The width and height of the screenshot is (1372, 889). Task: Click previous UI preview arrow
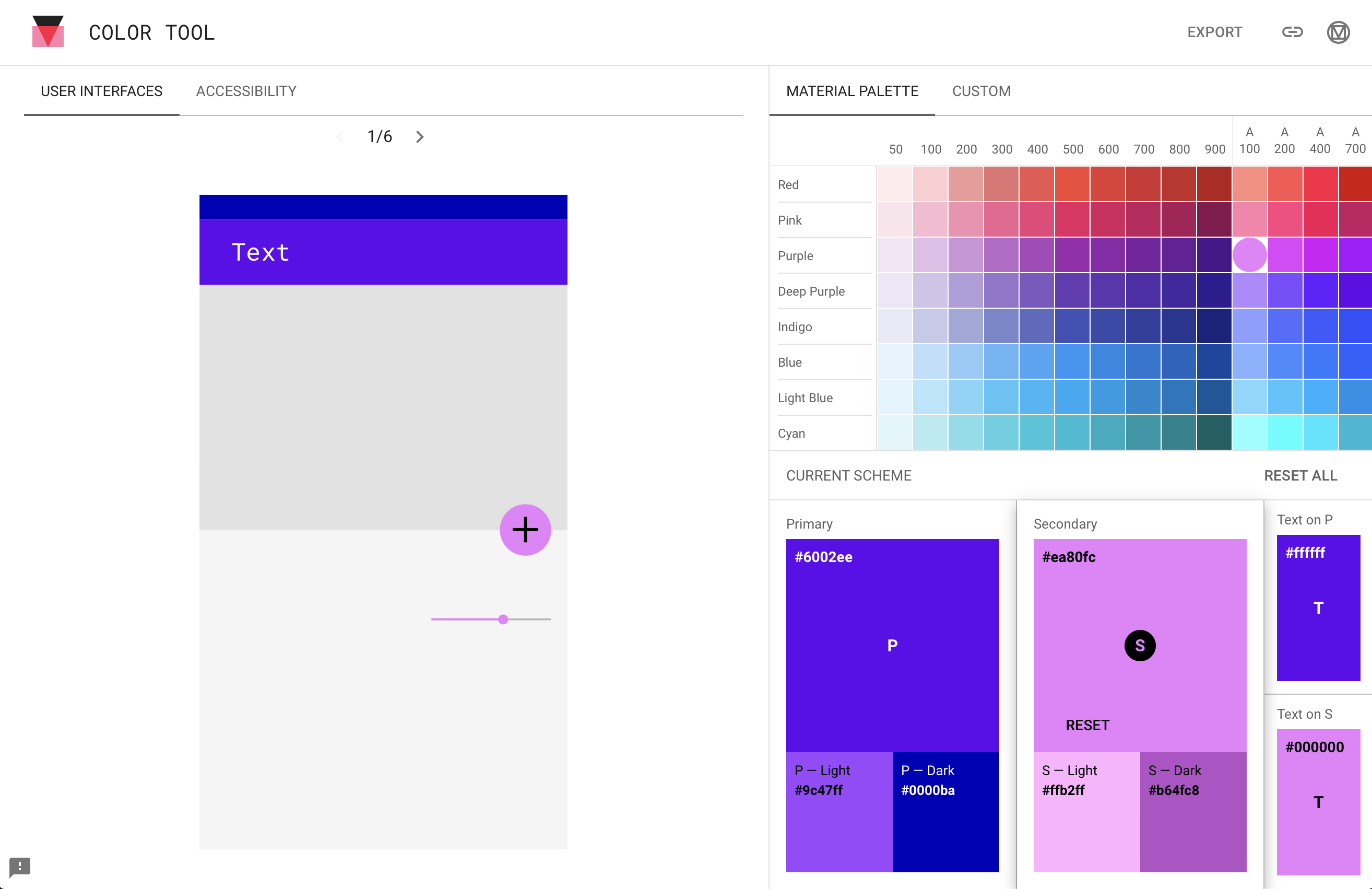pos(340,137)
